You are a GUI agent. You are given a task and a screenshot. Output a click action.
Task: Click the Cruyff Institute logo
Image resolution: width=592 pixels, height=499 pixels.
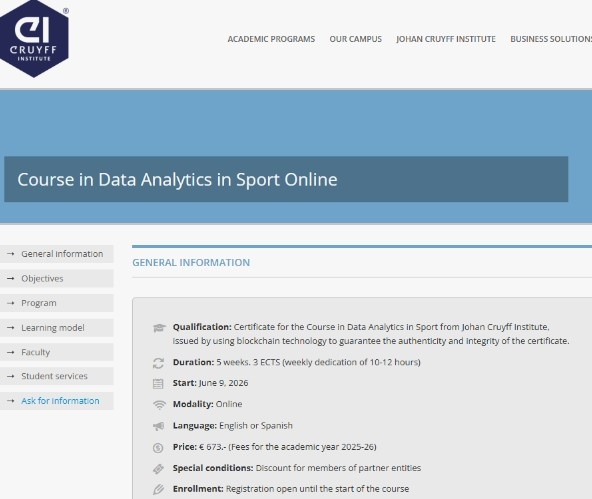[x=34, y=39]
